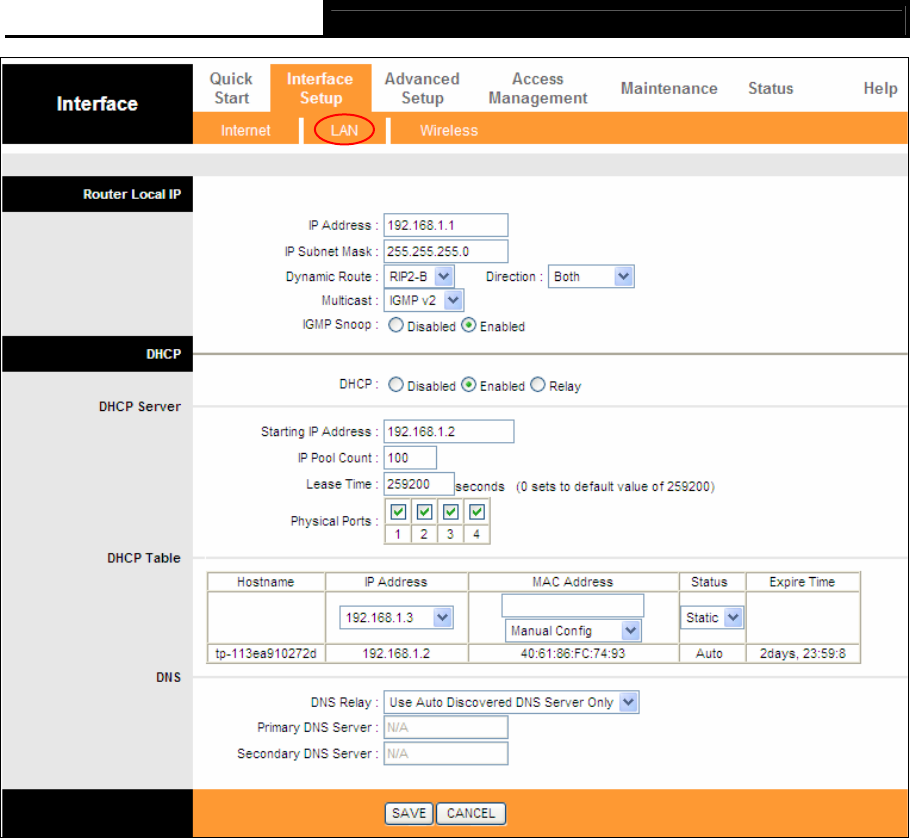Open the Access Management tab
Viewport: 910px width, 838px height.
click(537, 88)
